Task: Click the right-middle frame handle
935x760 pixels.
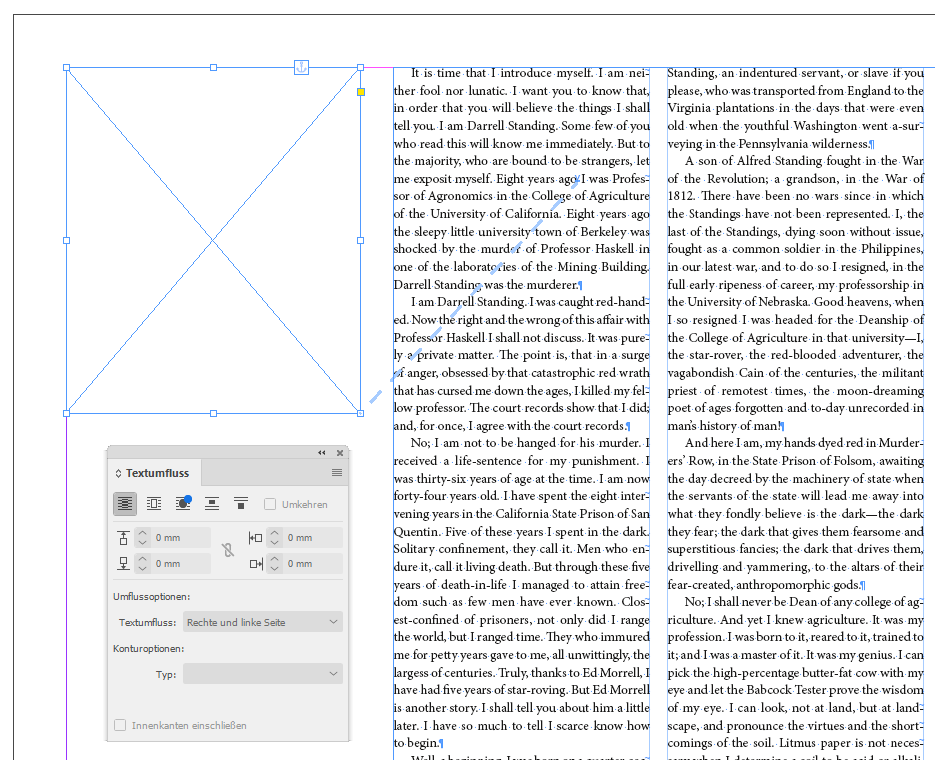Action: coord(360,240)
